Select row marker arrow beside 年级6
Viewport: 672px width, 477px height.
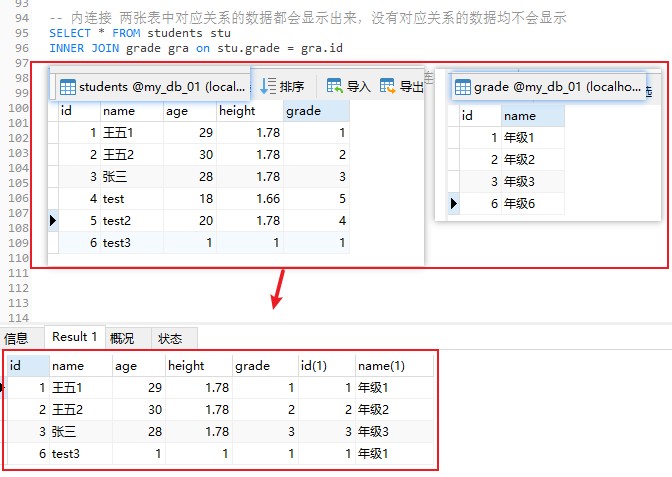[x=453, y=204]
